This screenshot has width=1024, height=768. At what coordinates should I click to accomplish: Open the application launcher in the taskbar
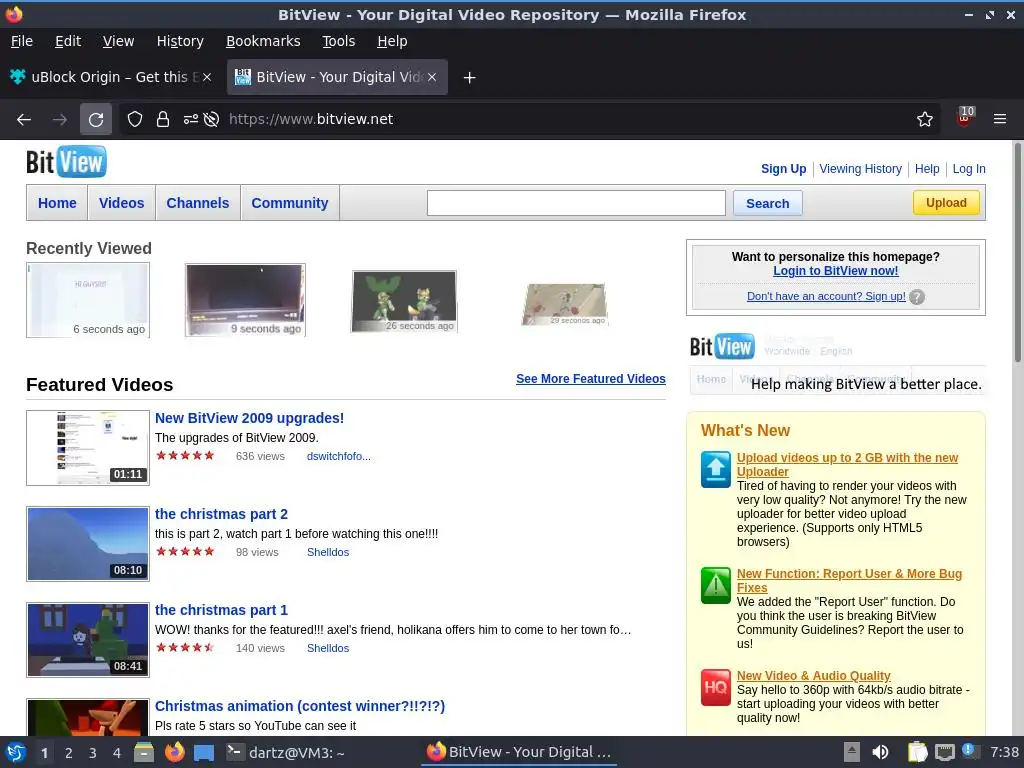(16, 752)
